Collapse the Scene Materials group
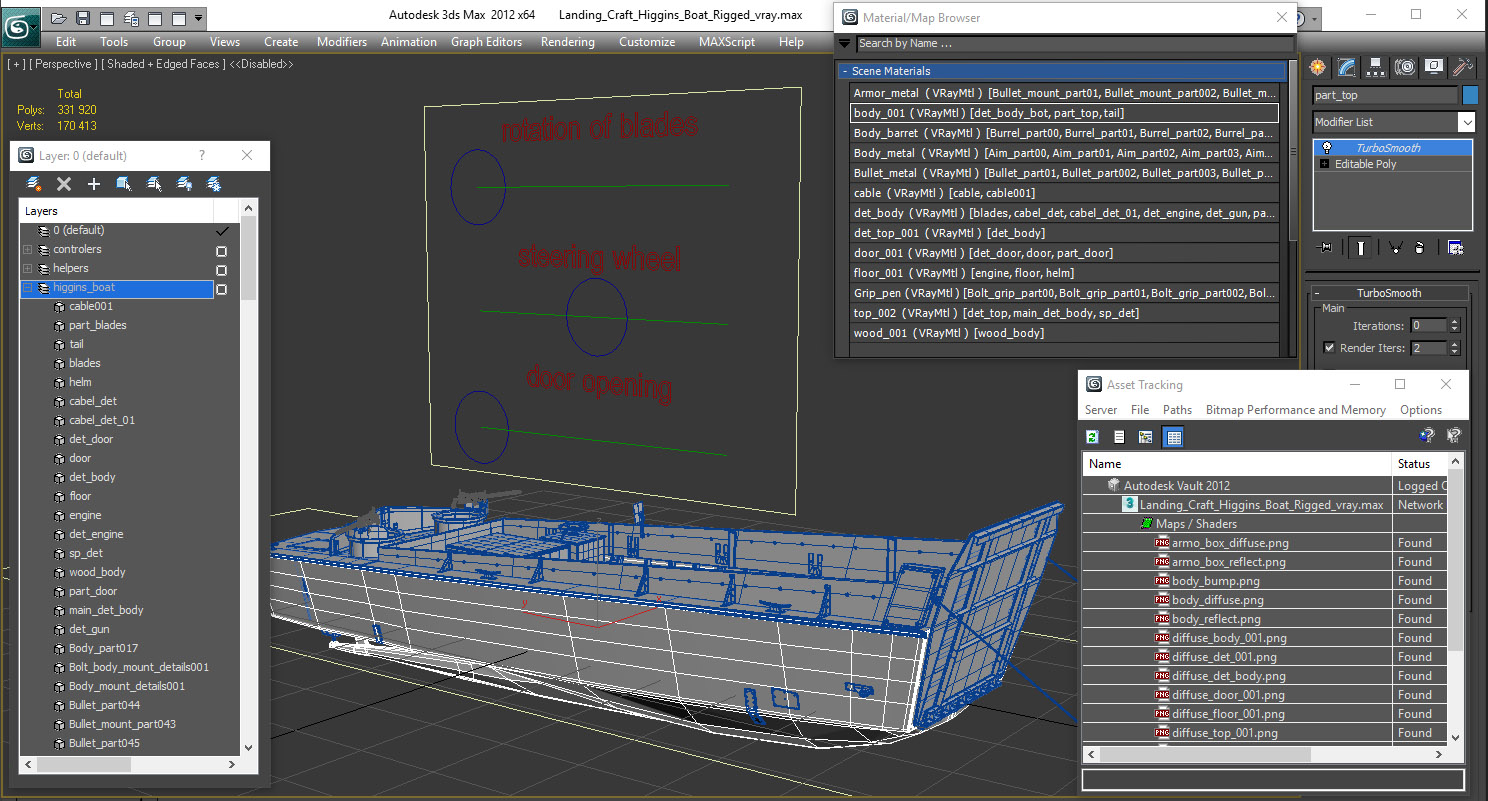Screen dimensions: 1488x801 pos(845,71)
